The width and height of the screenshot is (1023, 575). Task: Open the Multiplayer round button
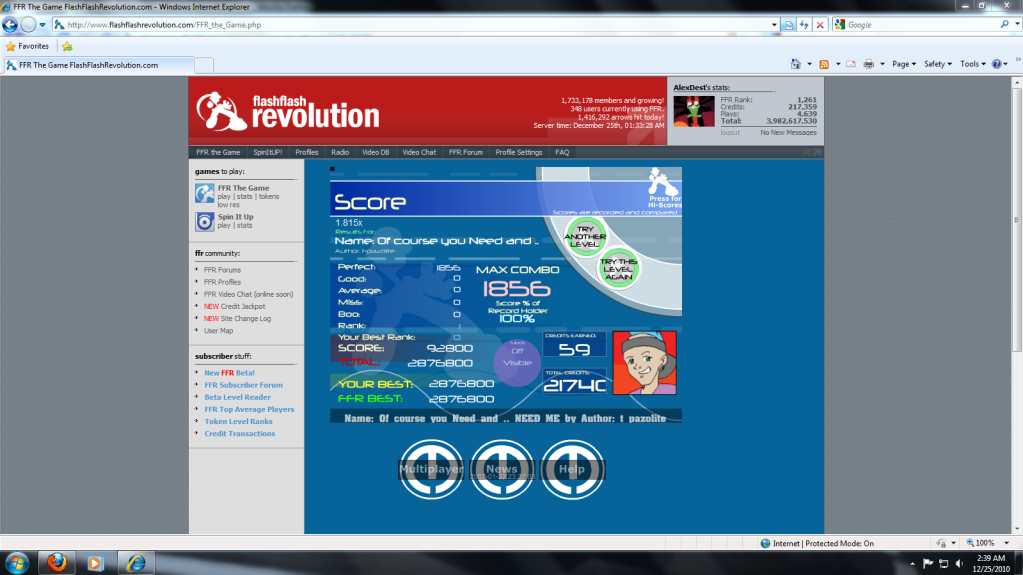(431, 469)
